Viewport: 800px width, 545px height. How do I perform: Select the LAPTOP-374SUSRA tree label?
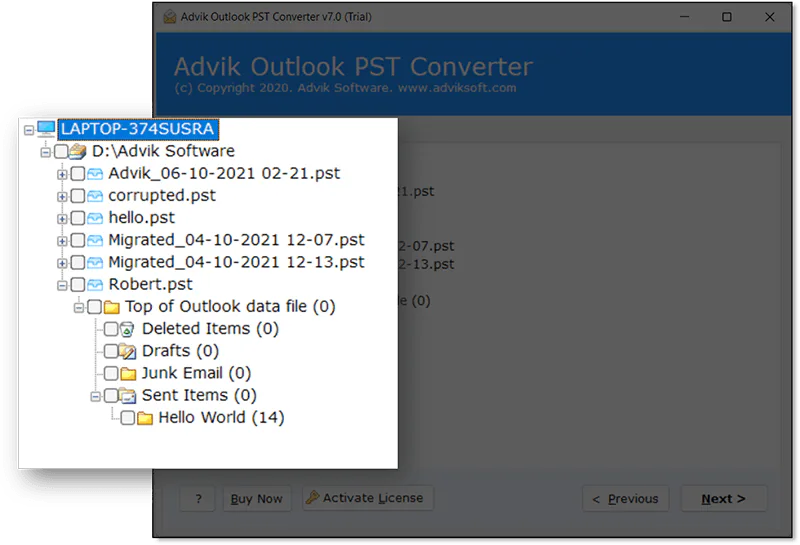click(x=138, y=129)
